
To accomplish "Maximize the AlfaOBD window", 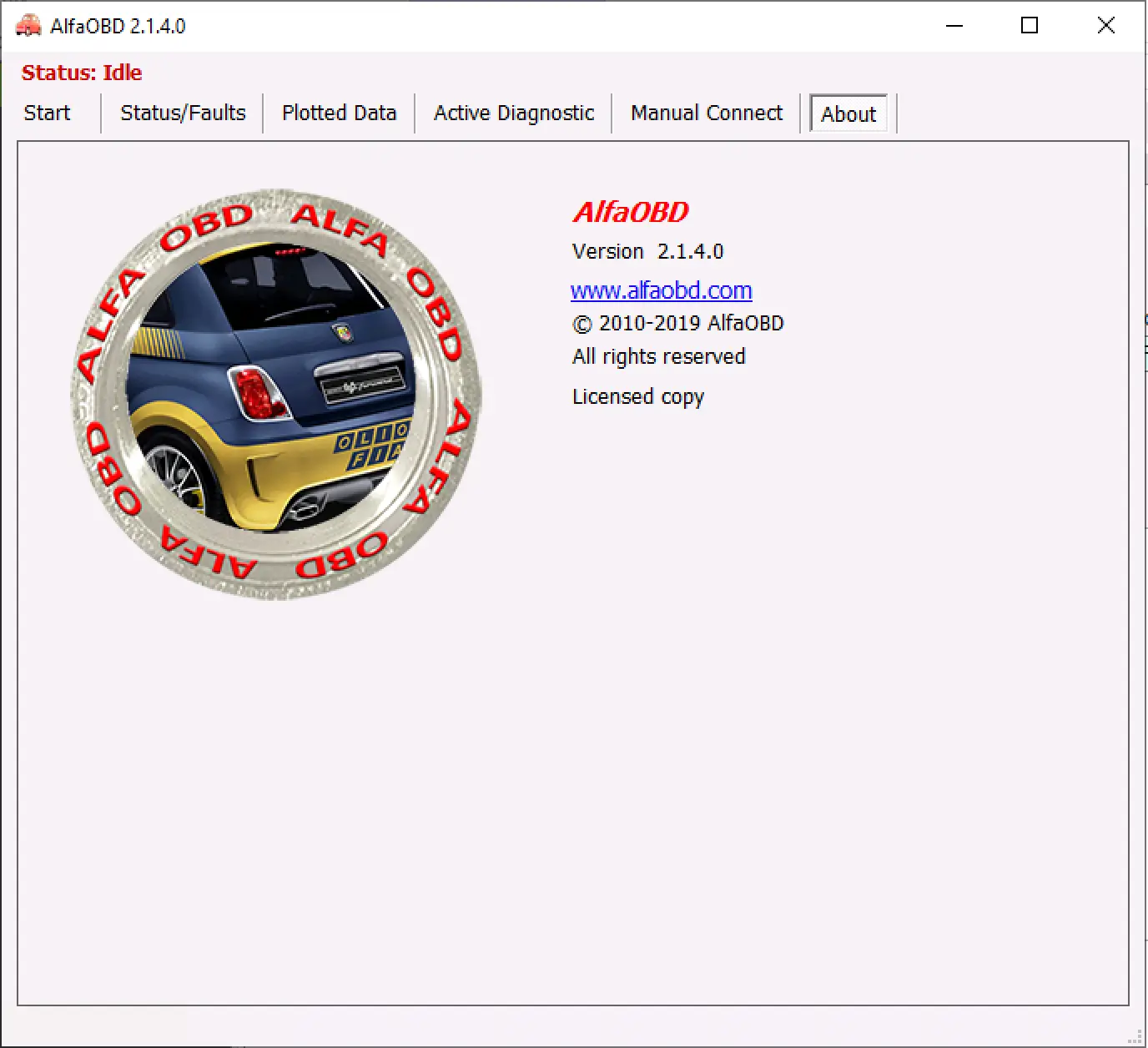I will 1030,26.
